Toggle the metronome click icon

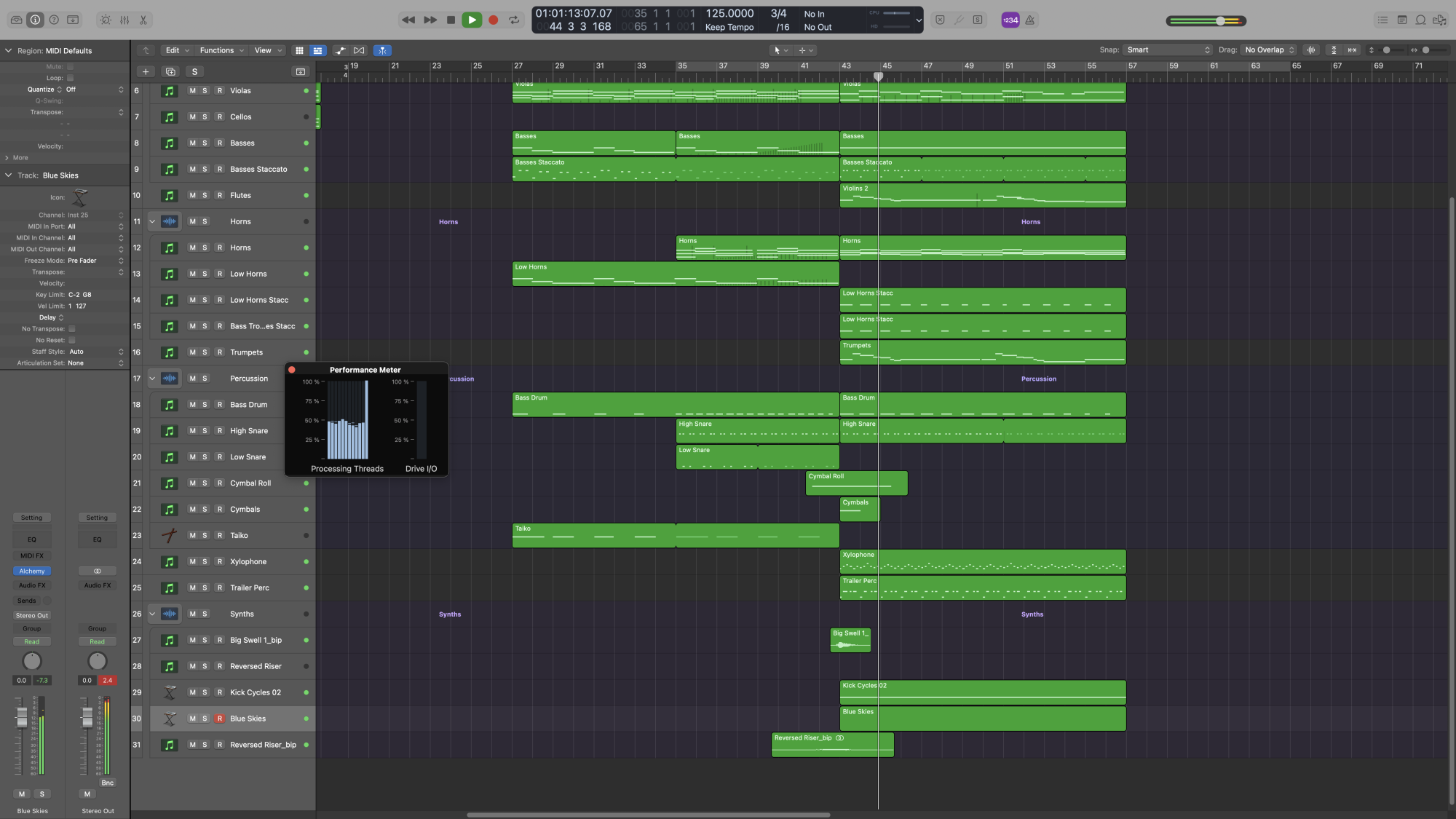[x=1030, y=20]
